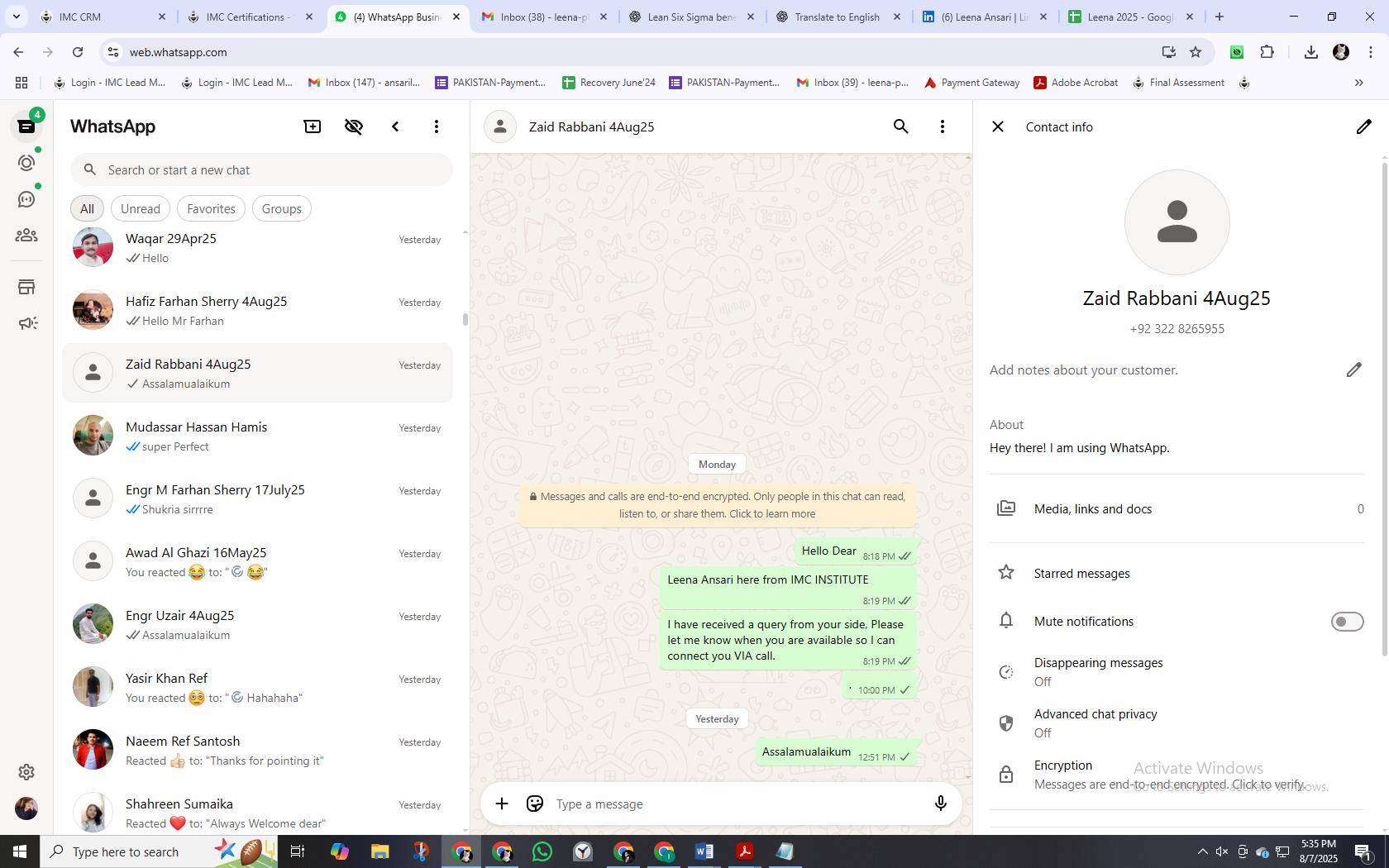
Task: Open Engr Uzair 4Aug25 chat
Action: (x=257, y=624)
